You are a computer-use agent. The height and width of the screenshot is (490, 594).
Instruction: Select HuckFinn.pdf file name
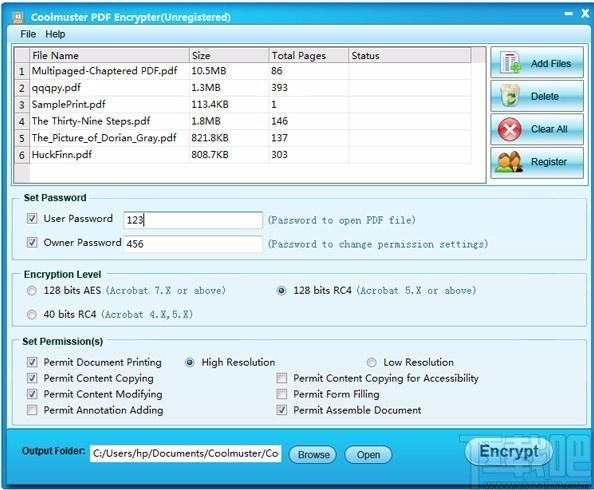point(62,154)
